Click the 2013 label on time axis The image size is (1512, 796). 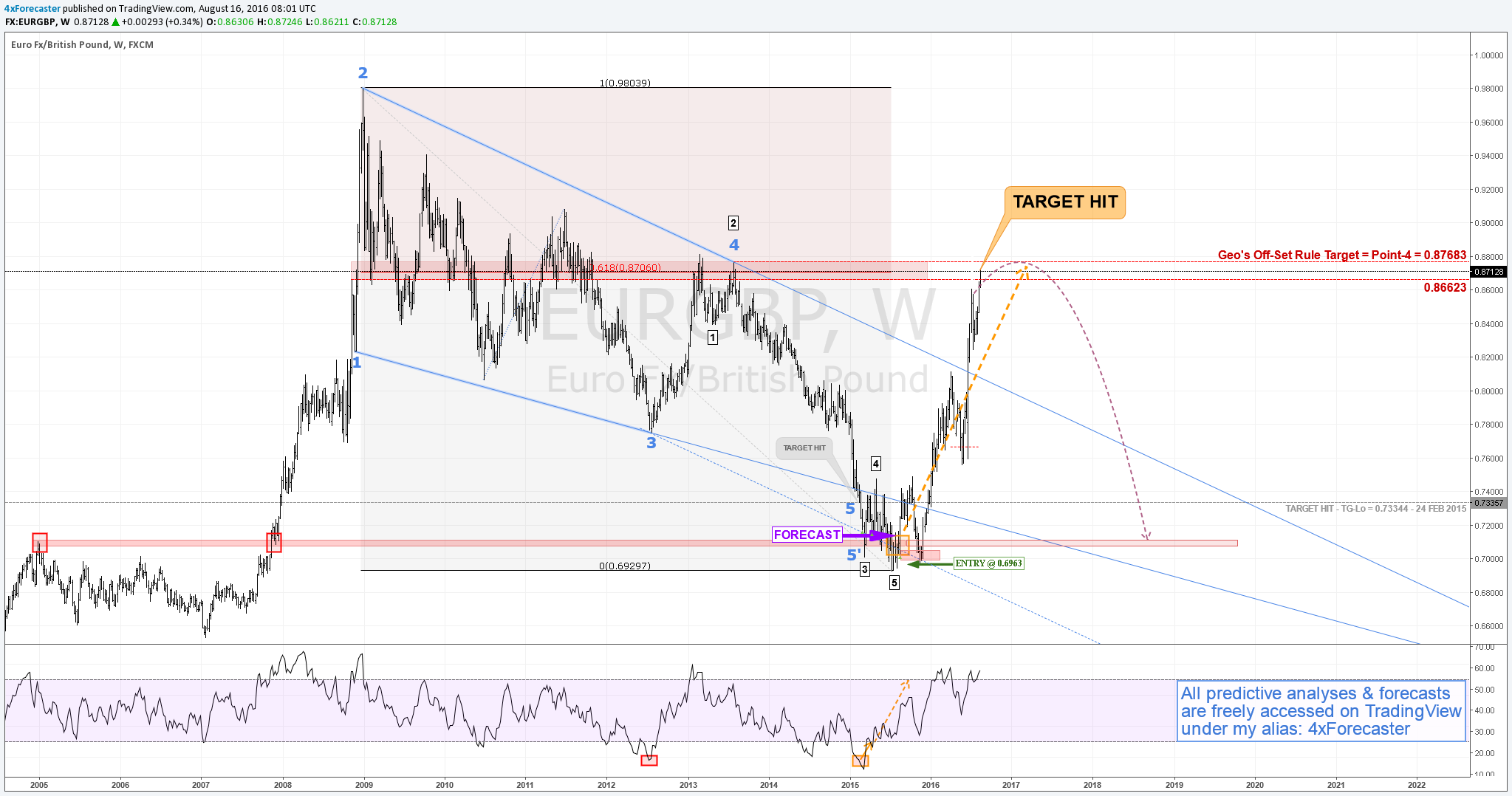(x=688, y=785)
